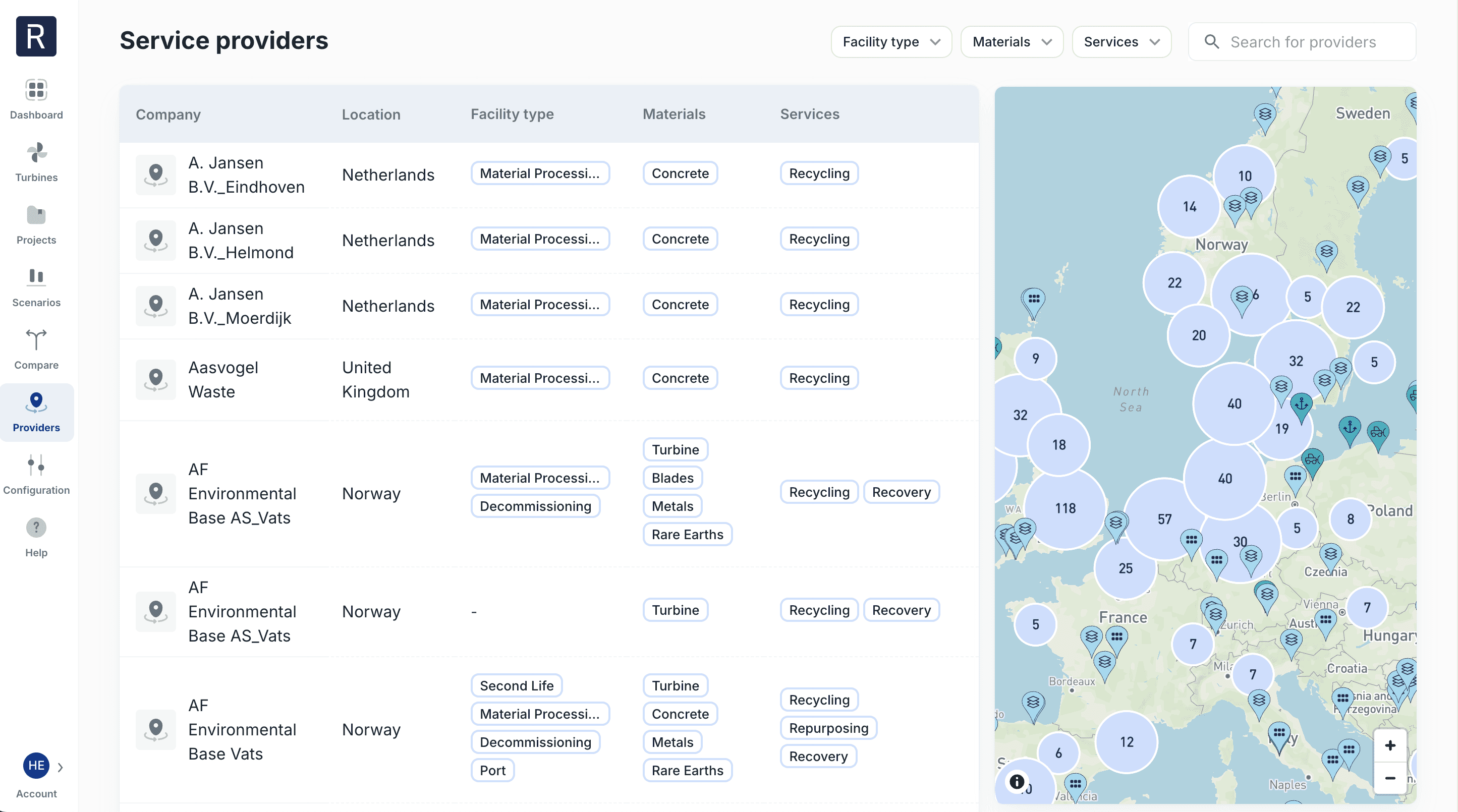Open the Services filter dropdown
Image resolution: width=1458 pixels, height=812 pixels.
(x=1121, y=42)
